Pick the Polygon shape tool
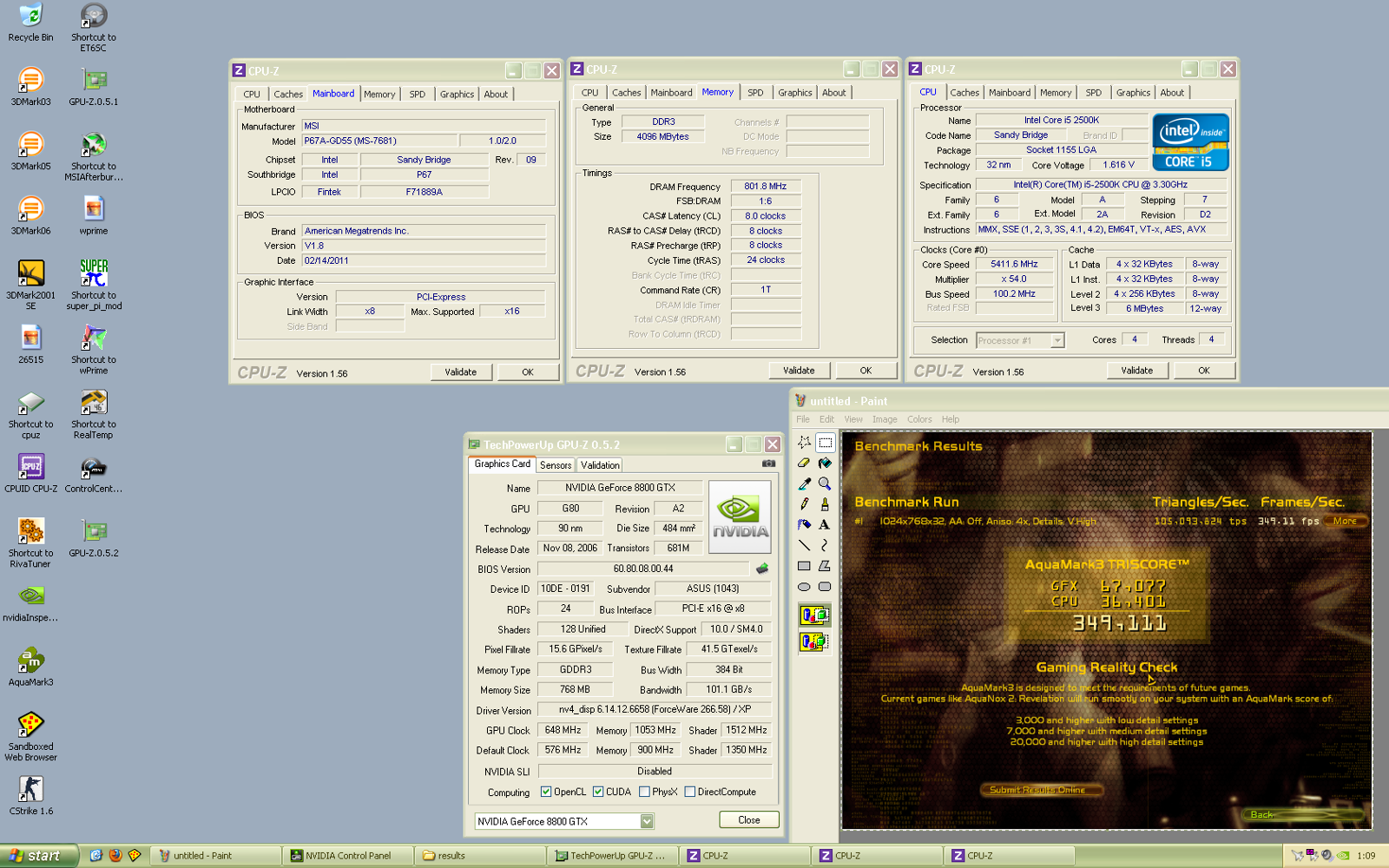The image size is (1389, 868). coord(825,566)
